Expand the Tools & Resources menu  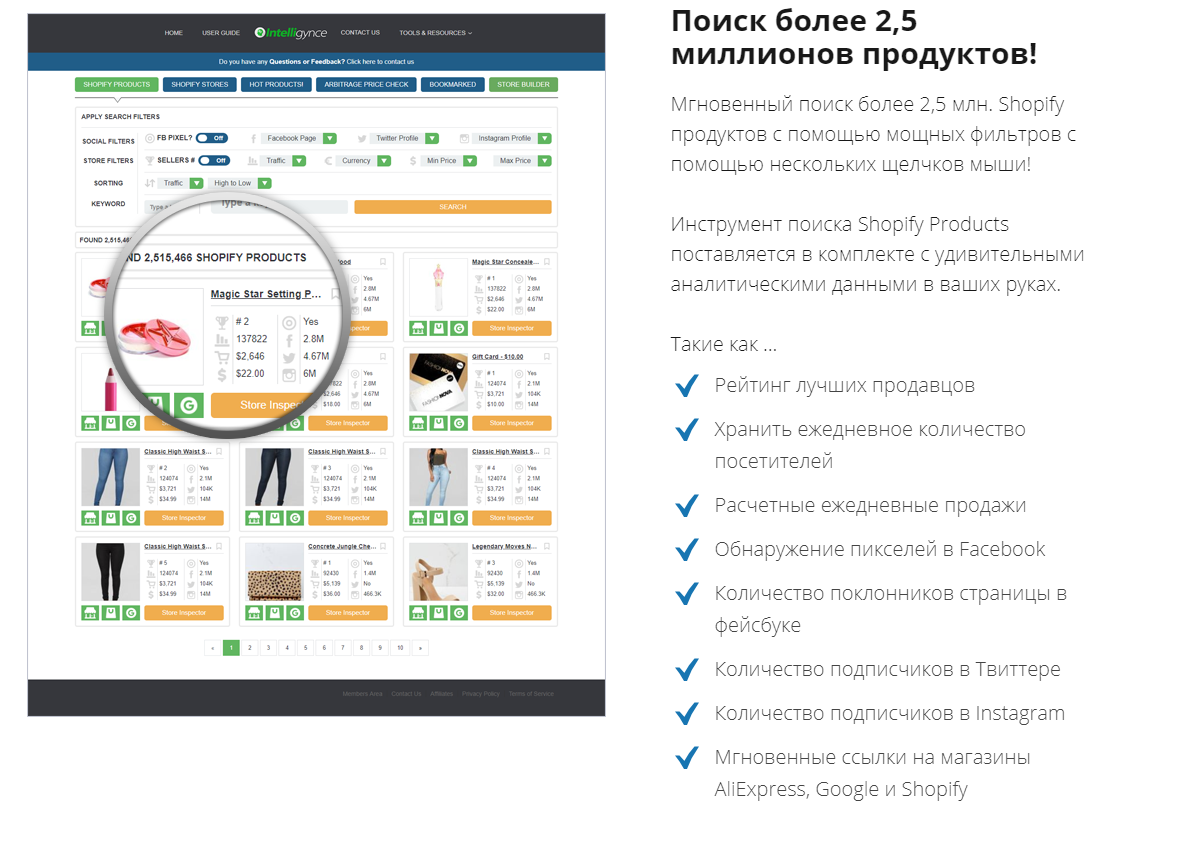[x=435, y=33]
